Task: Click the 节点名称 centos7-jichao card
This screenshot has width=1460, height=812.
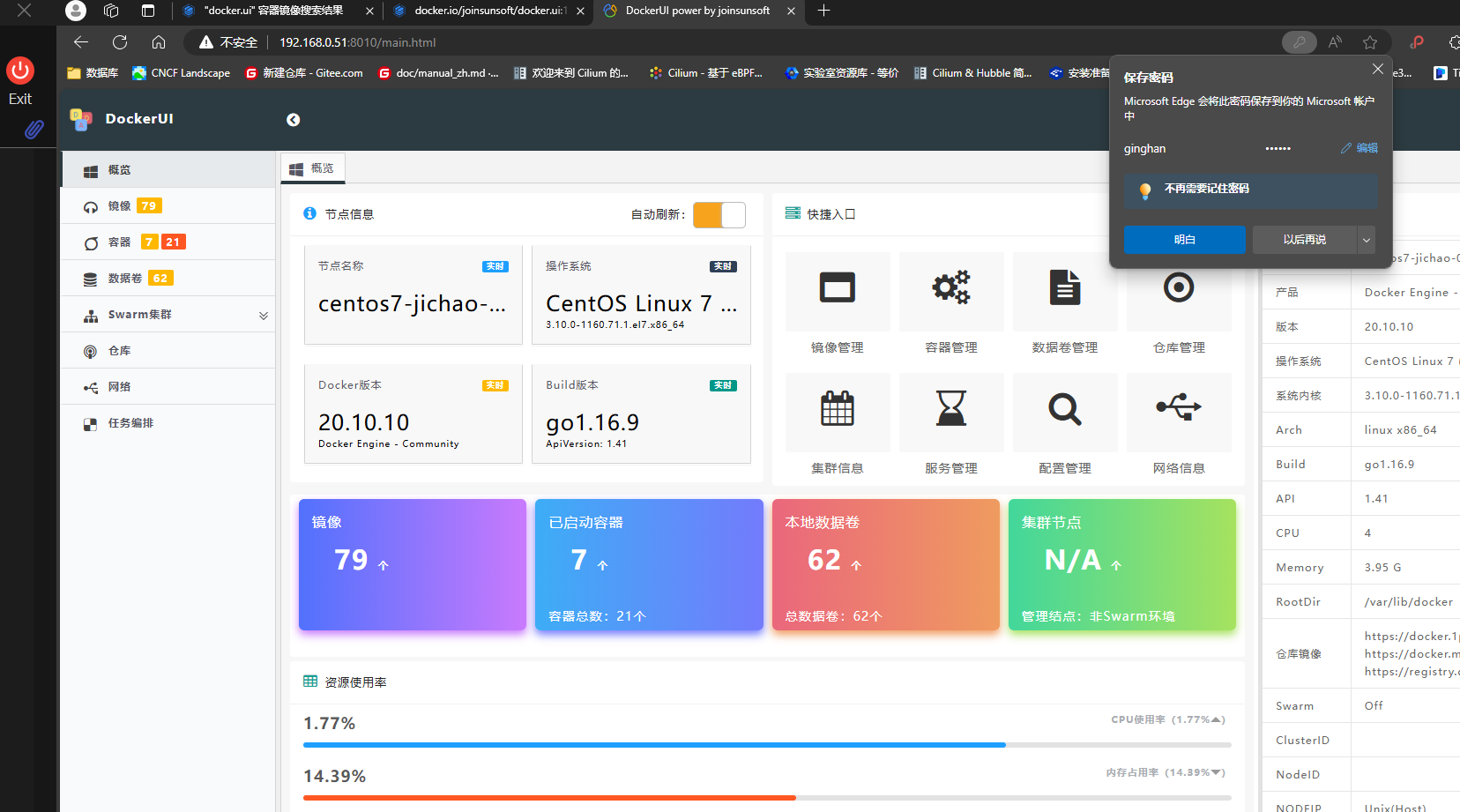Action: [413, 294]
